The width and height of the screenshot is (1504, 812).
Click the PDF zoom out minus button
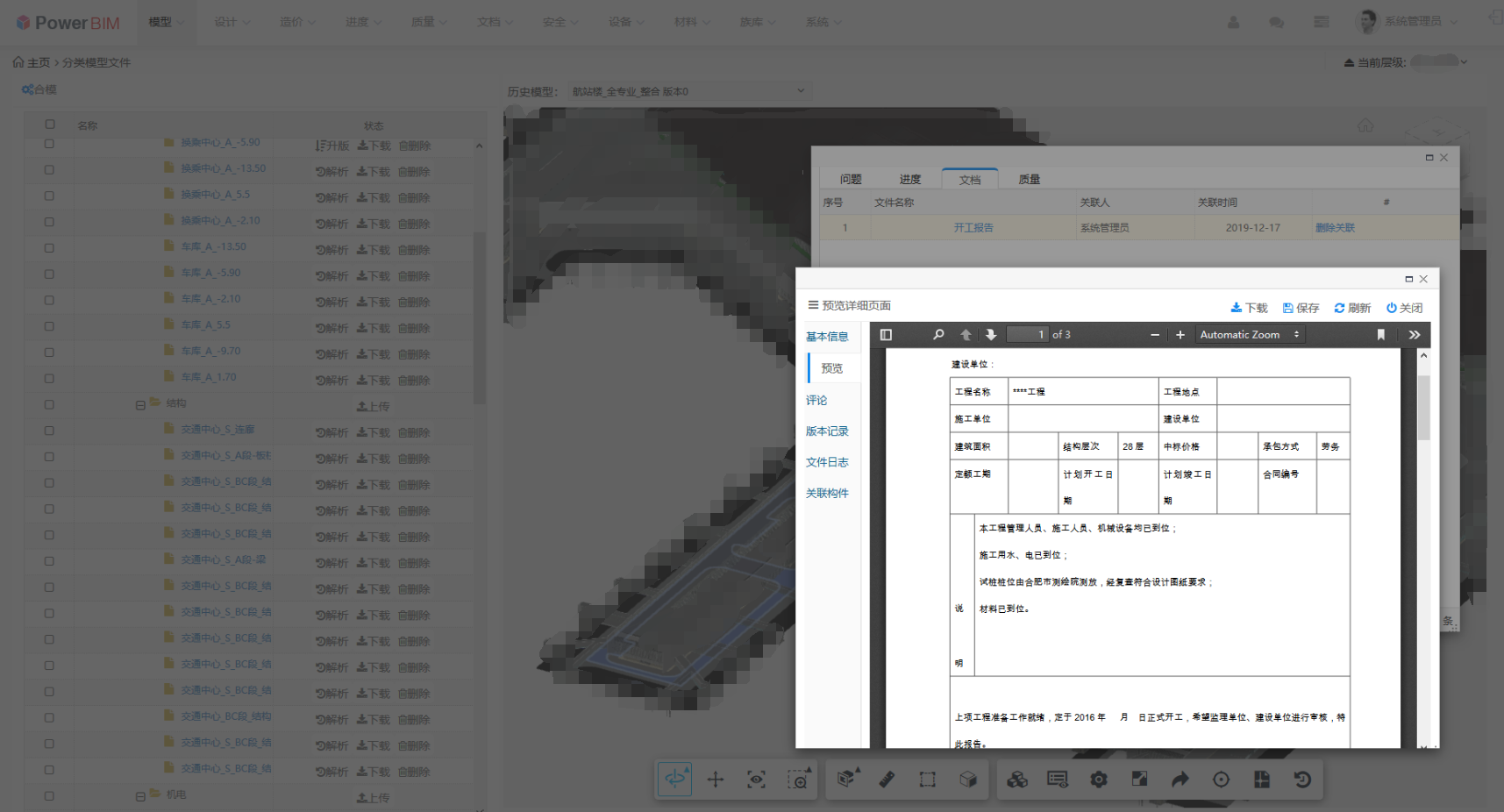[1155, 335]
